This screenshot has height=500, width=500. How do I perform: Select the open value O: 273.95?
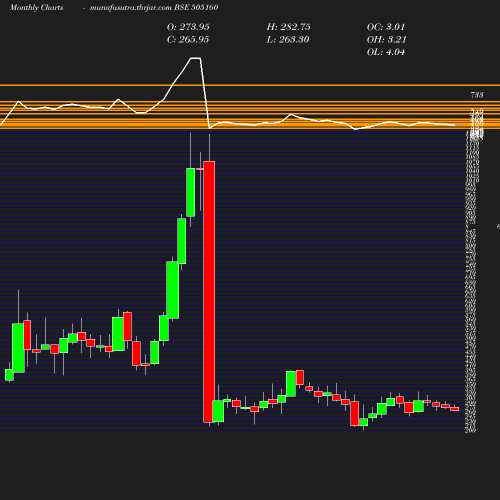point(188,27)
